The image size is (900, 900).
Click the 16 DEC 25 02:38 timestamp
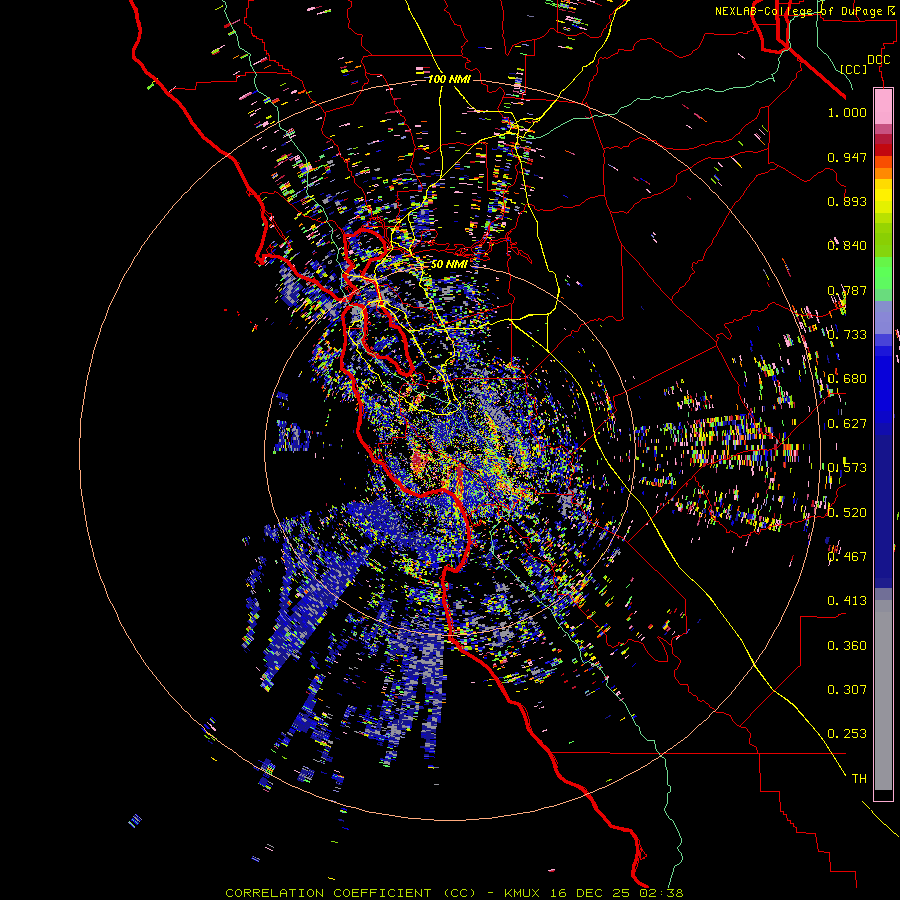[616, 893]
